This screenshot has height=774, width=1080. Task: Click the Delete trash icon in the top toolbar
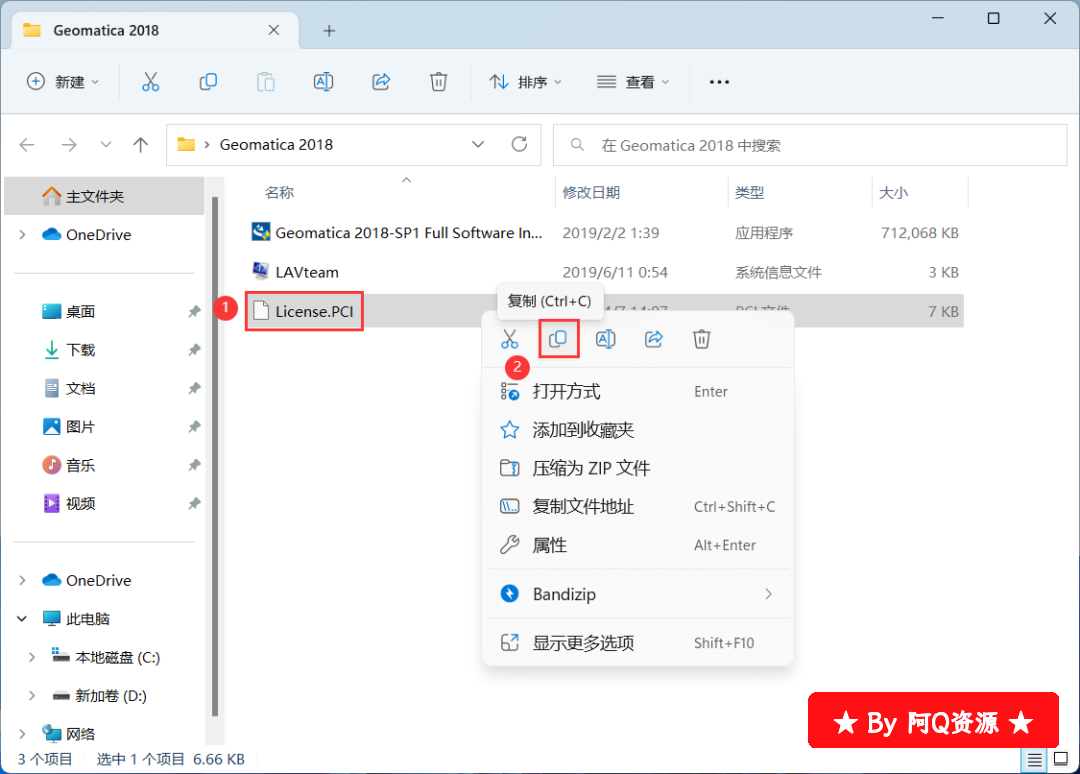click(438, 82)
